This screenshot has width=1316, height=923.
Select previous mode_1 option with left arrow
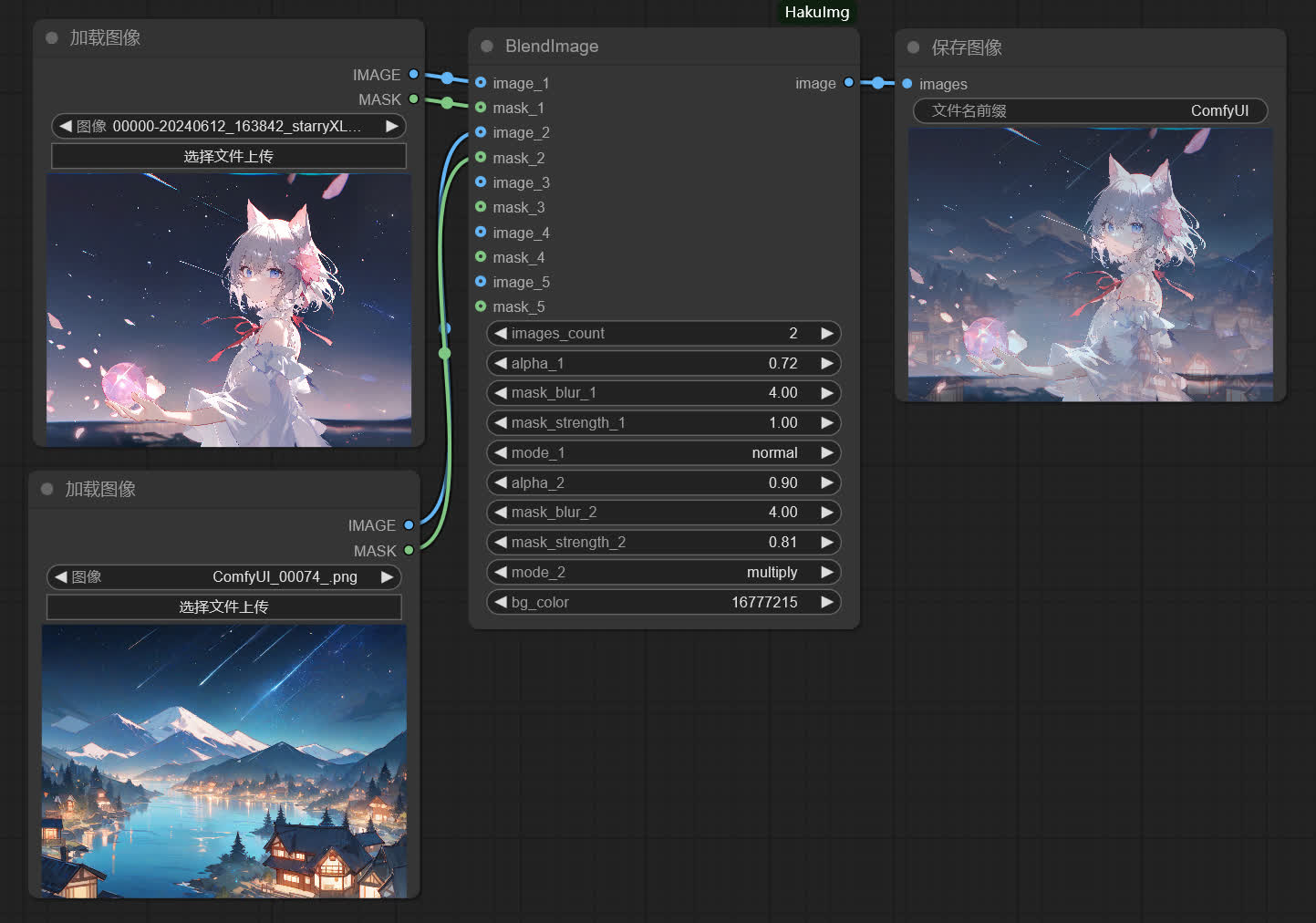click(x=500, y=452)
